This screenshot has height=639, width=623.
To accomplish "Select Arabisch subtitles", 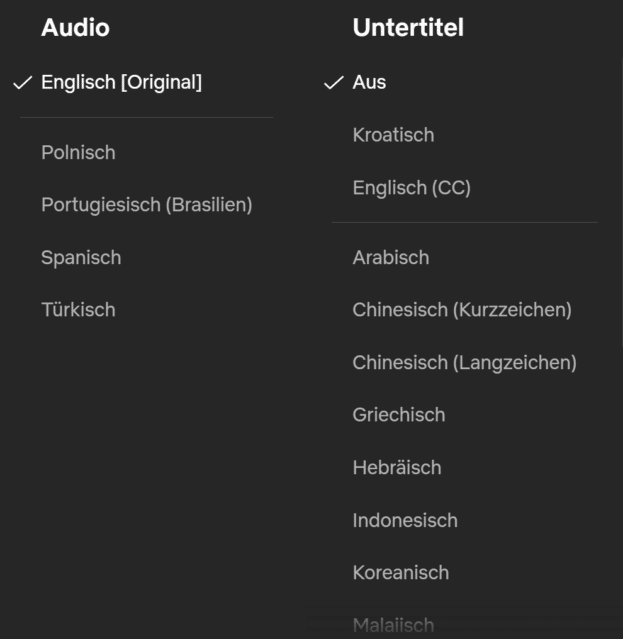I will [390, 258].
